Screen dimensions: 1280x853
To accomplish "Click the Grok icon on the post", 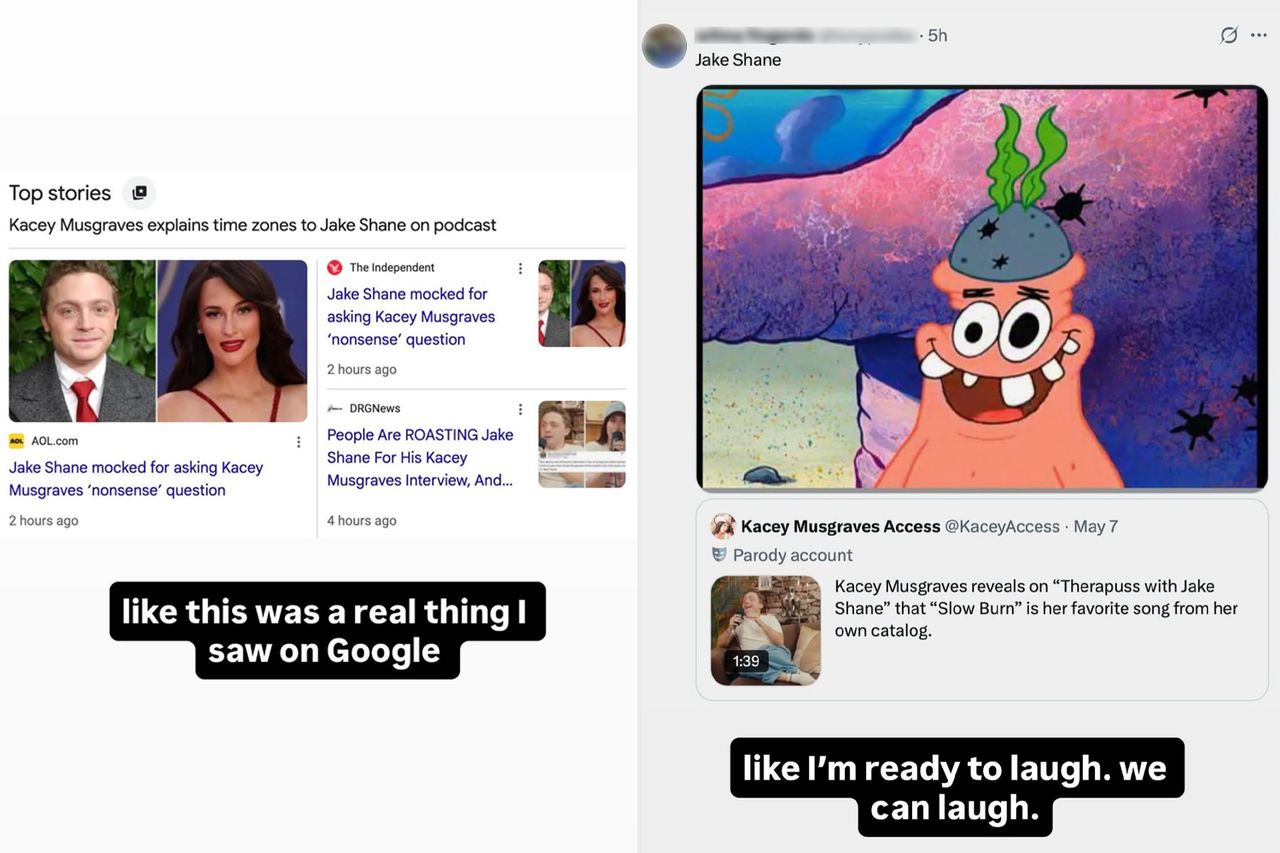I will click(x=1229, y=35).
